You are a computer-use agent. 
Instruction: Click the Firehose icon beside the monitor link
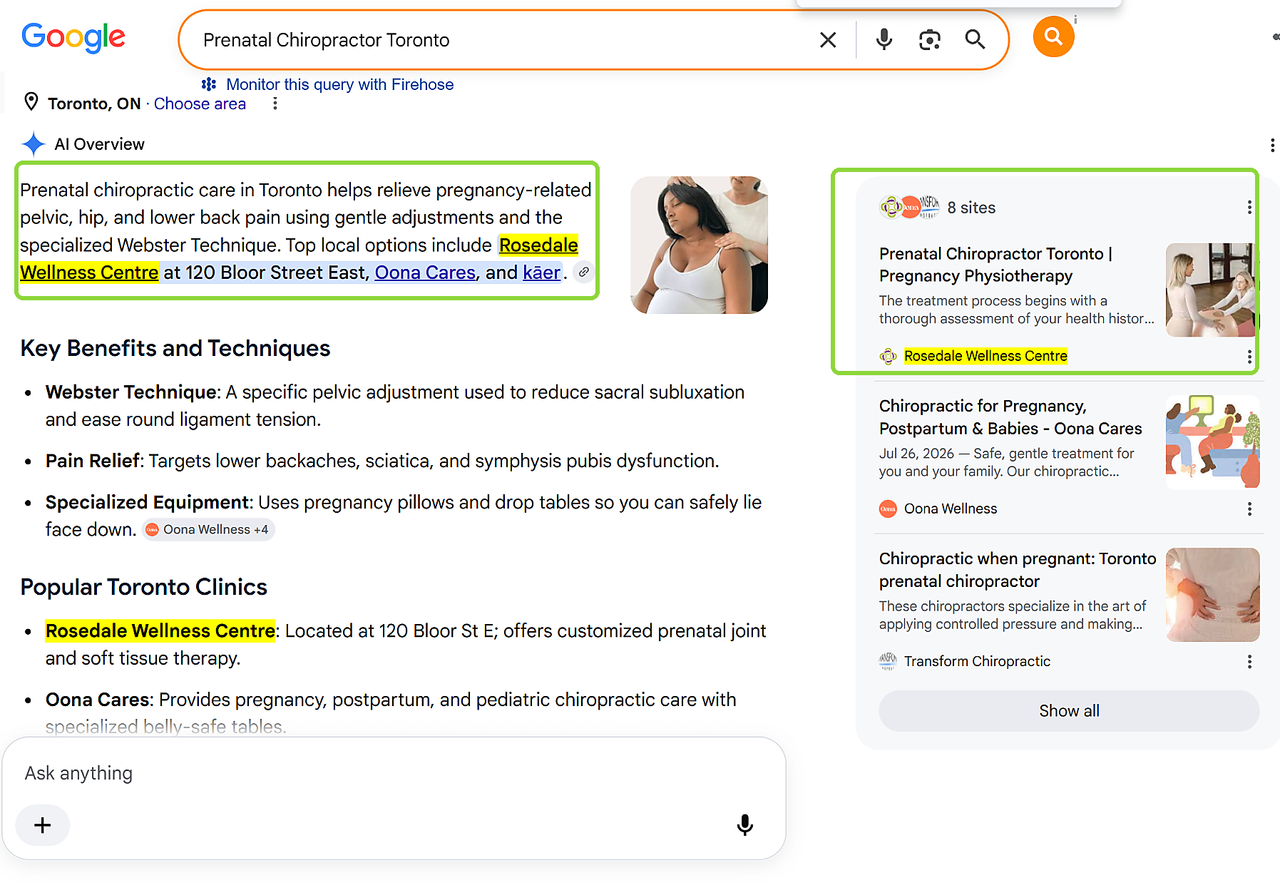click(x=209, y=84)
